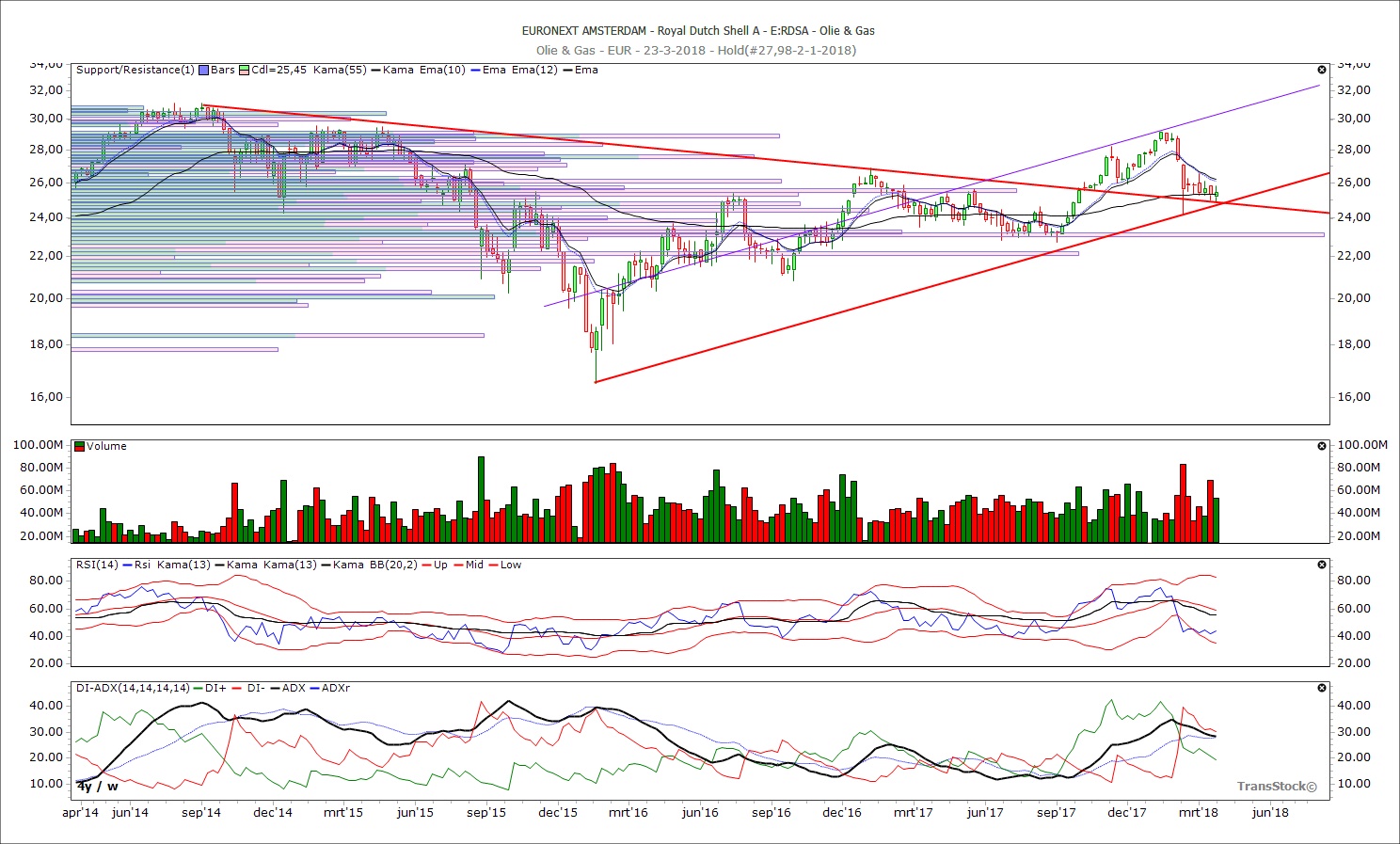1400x844 pixels.
Task: Click the apr'14 date axis label
Action: point(80,812)
